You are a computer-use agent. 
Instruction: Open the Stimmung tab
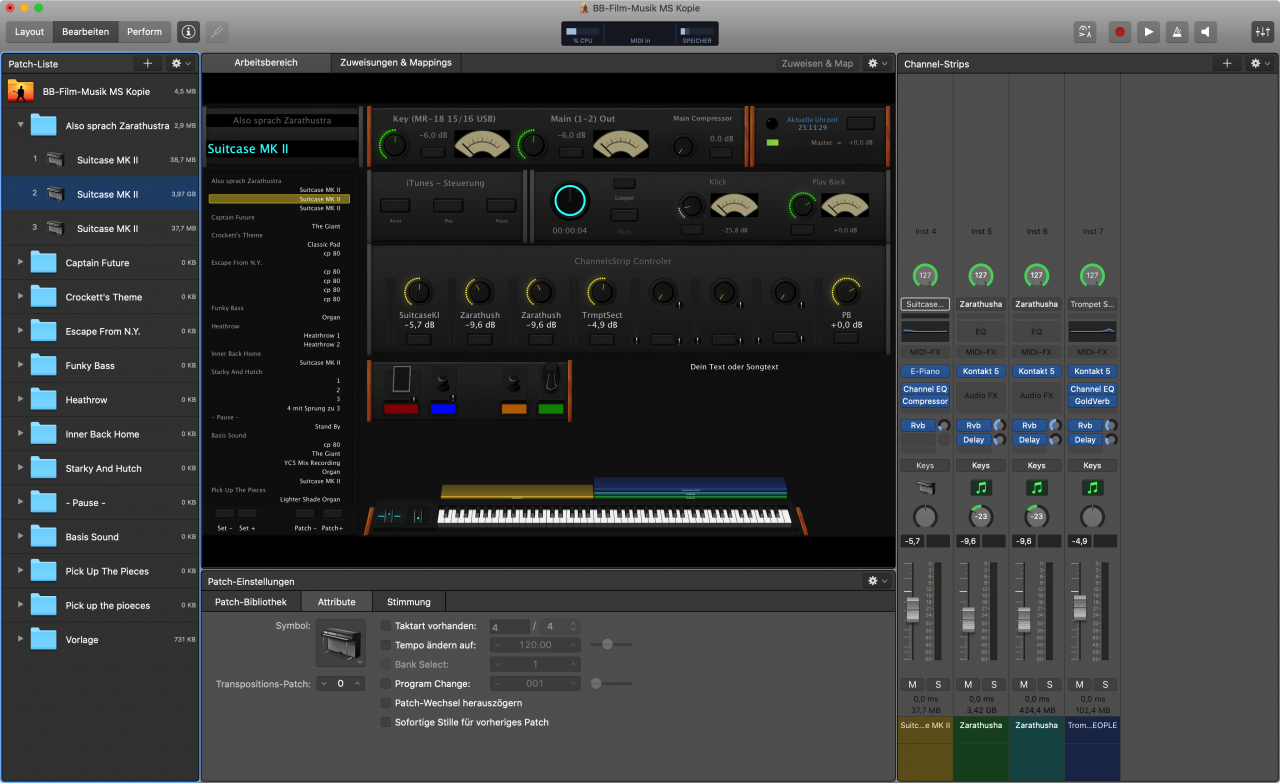[409, 602]
